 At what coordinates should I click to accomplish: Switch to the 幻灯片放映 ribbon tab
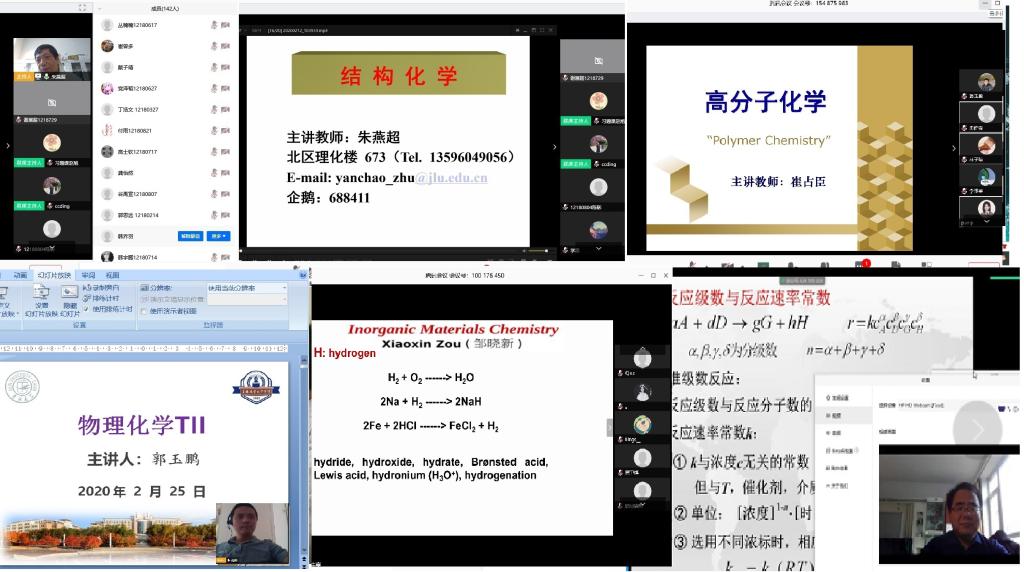(x=54, y=275)
